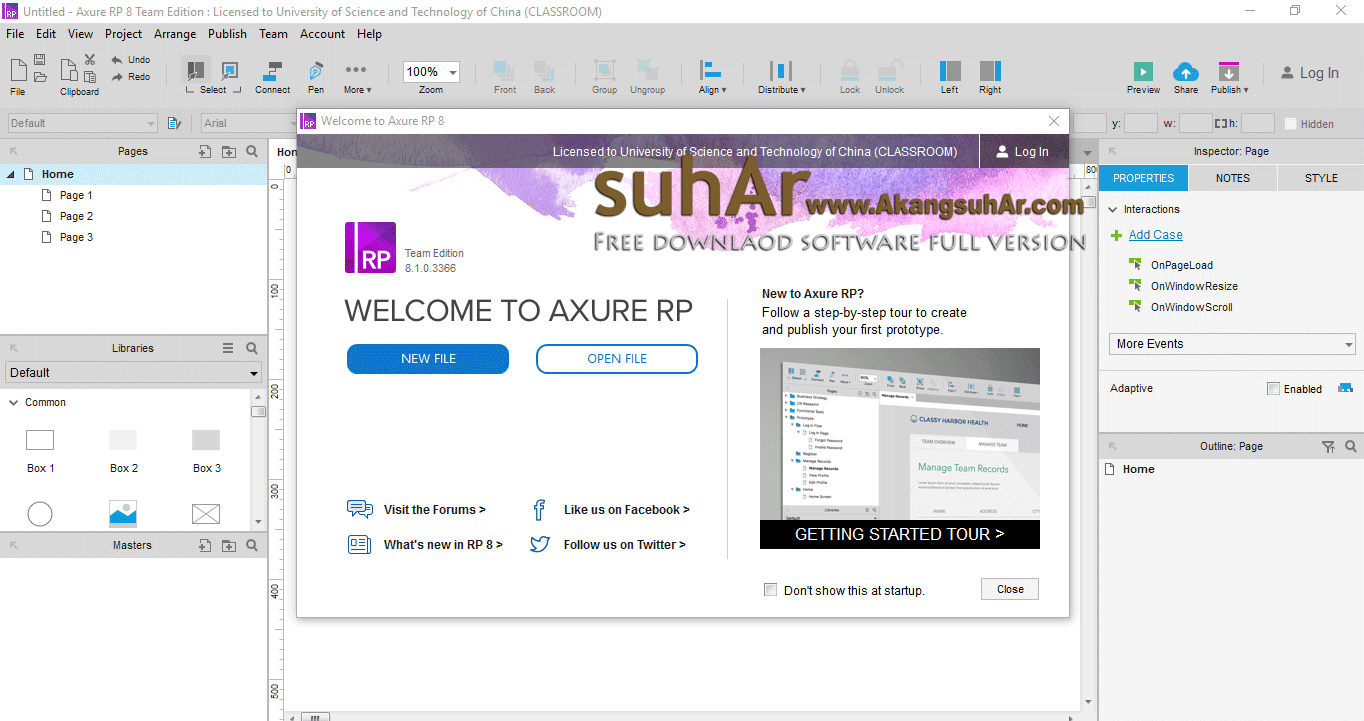The image size is (1364, 721).
Task: Click the New File icon in toolbar
Action: click(x=18, y=70)
